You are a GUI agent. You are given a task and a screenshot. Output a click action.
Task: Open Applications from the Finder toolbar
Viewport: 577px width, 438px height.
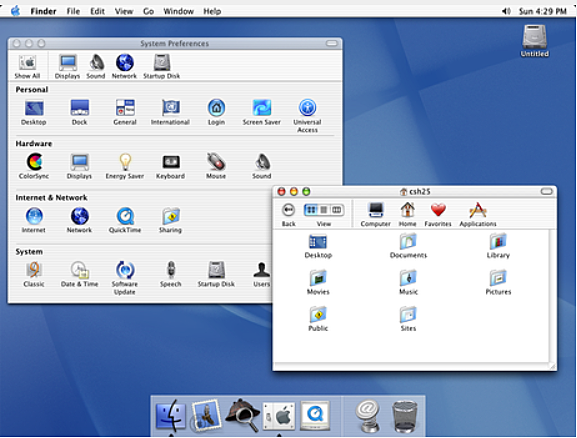tap(478, 215)
